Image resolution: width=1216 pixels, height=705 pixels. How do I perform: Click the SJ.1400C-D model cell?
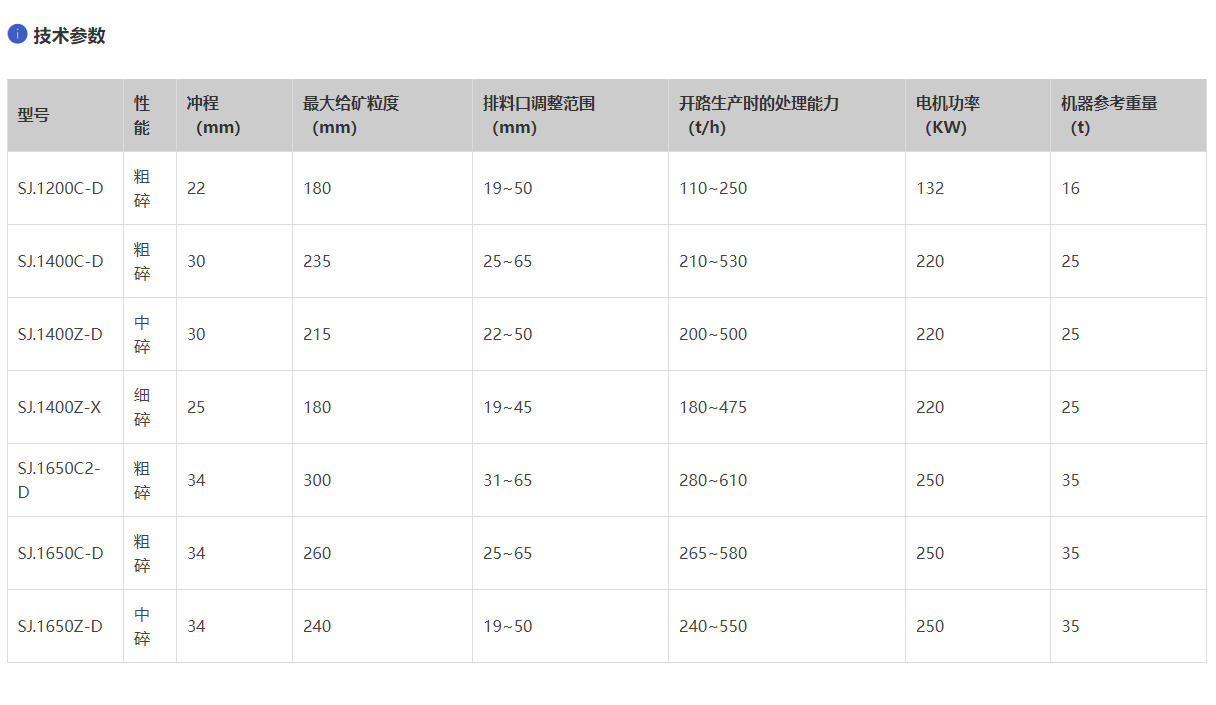[x=60, y=261]
